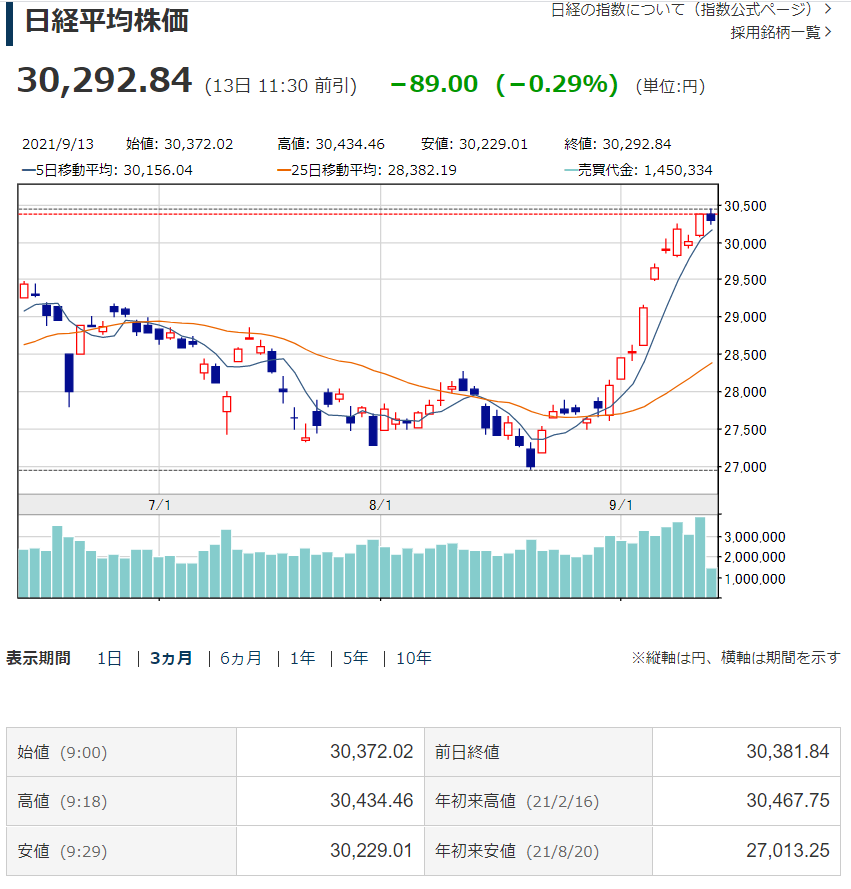Switch chart to 1年 period

click(x=302, y=658)
